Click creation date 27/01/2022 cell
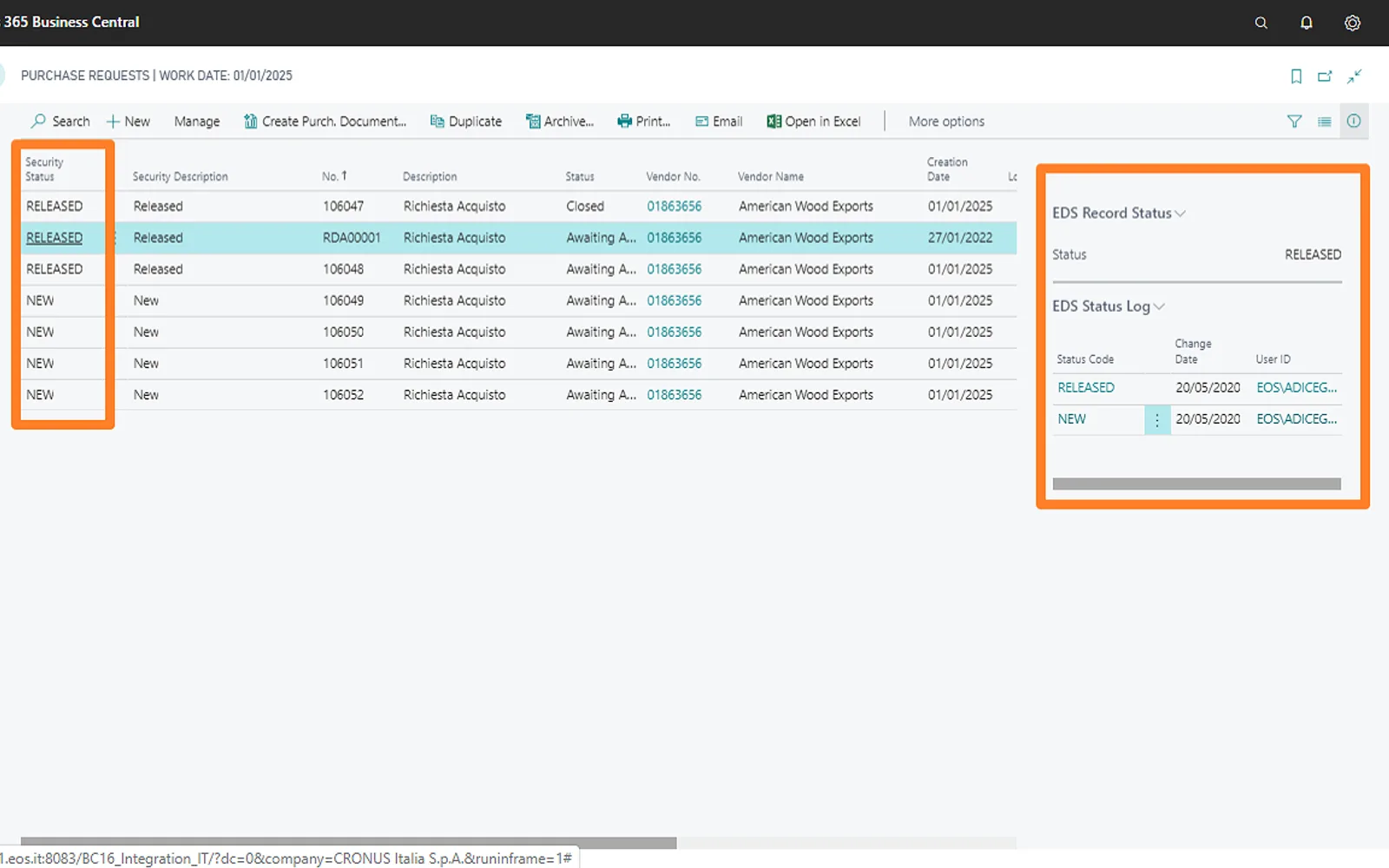1389x868 pixels. click(x=959, y=238)
